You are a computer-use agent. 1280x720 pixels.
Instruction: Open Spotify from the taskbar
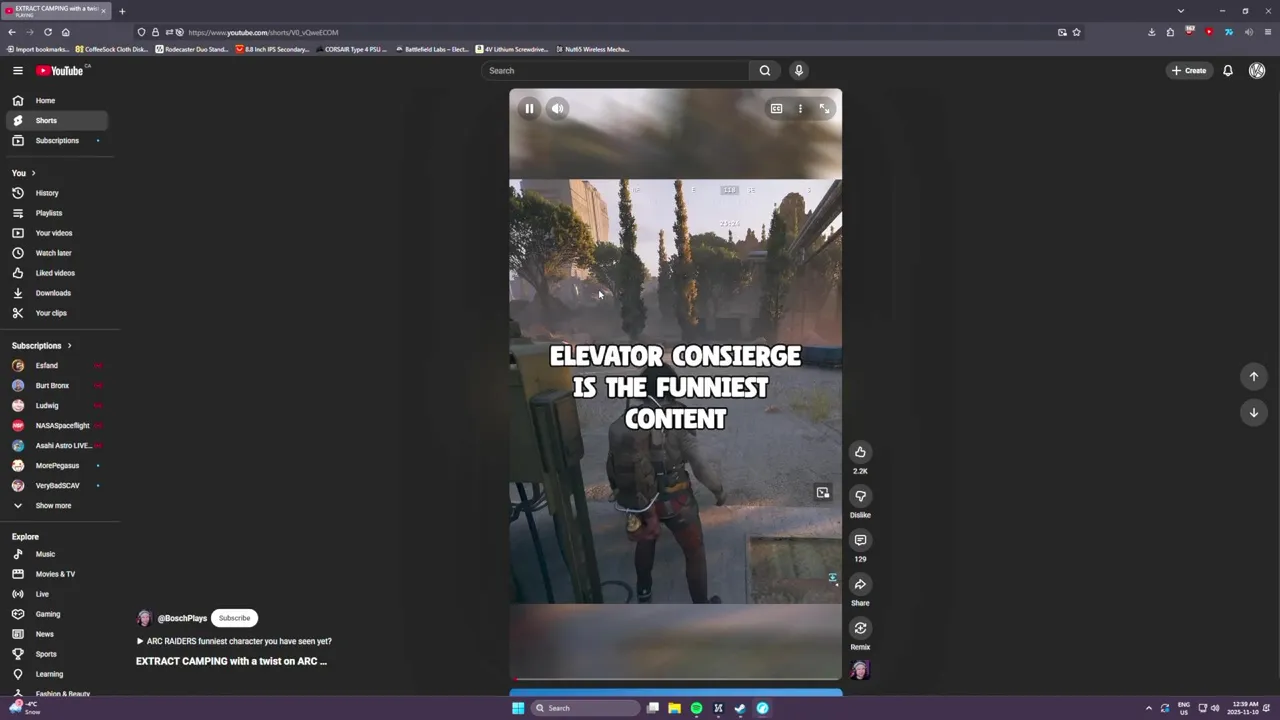(696, 708)
